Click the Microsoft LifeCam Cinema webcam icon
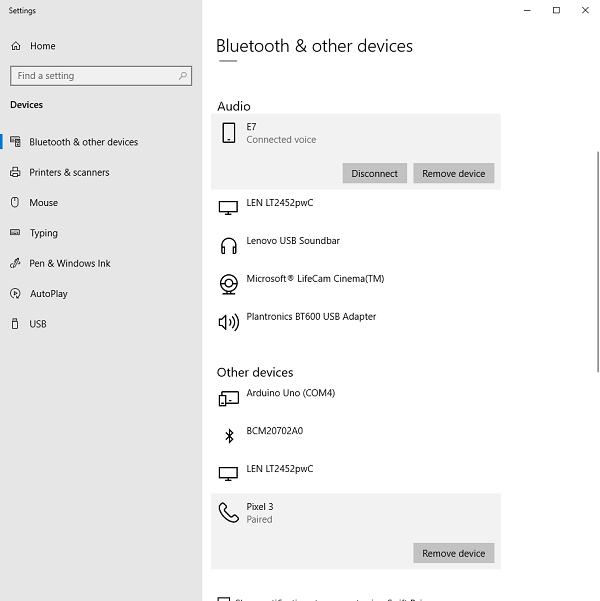Screen dimensions: 600x601 (x=228, y=284)
